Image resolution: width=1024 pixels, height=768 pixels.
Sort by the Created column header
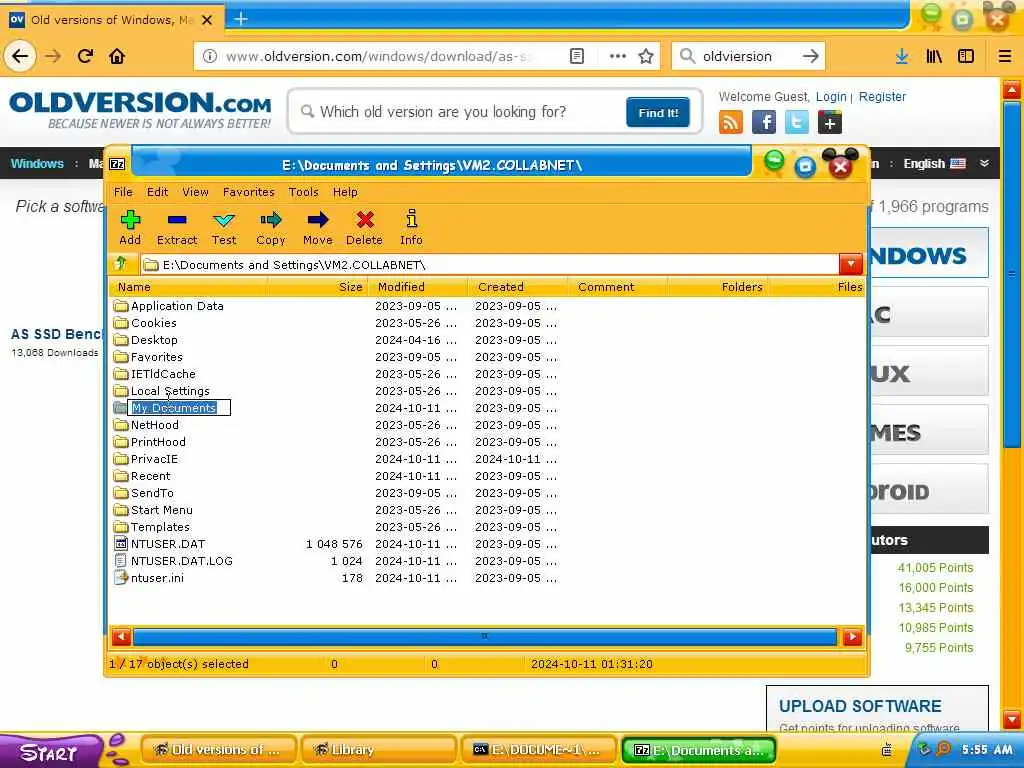[x=518, y=287]
